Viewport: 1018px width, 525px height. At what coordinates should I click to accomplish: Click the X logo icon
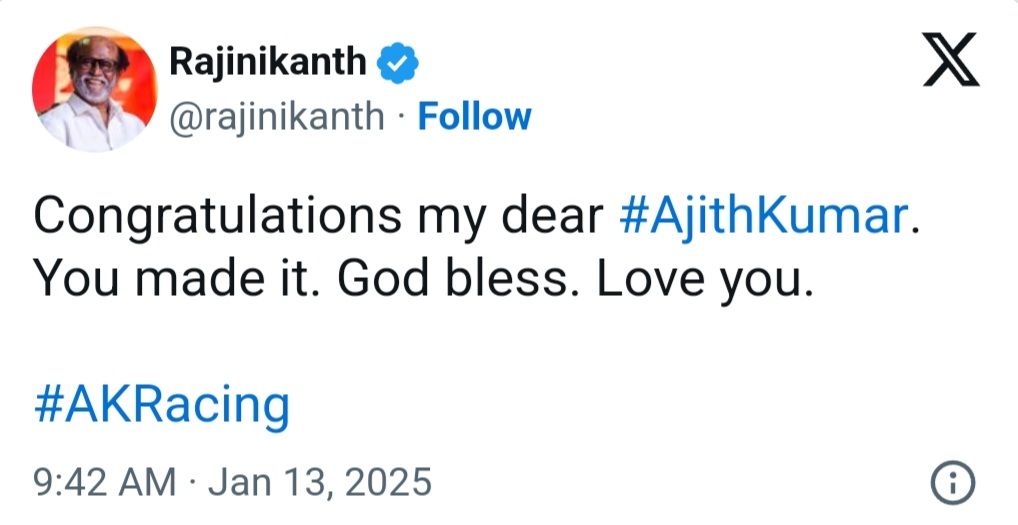point(950,64)
